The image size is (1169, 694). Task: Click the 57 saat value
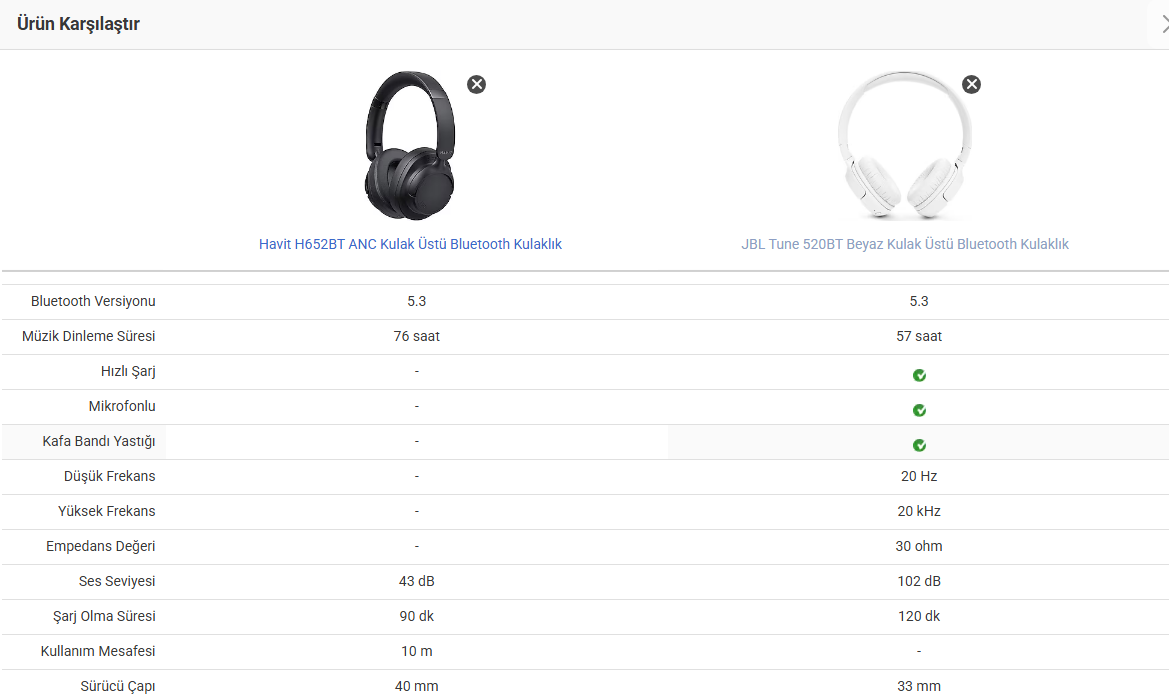tap(918, 336)
